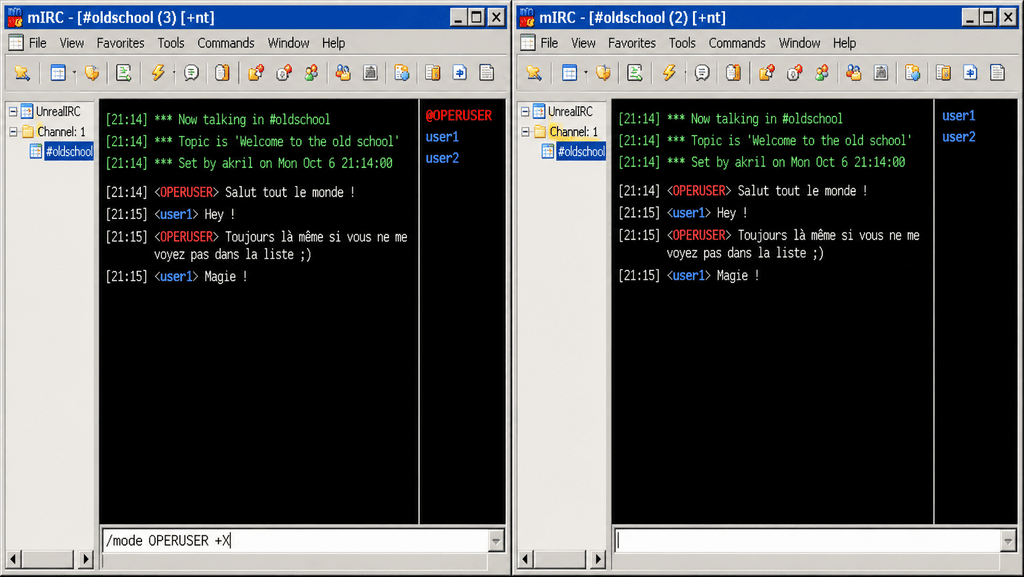Focus the empty message input in the right window
The height and width of the screenshot is (577, 1024).
(x=808, y=540)
